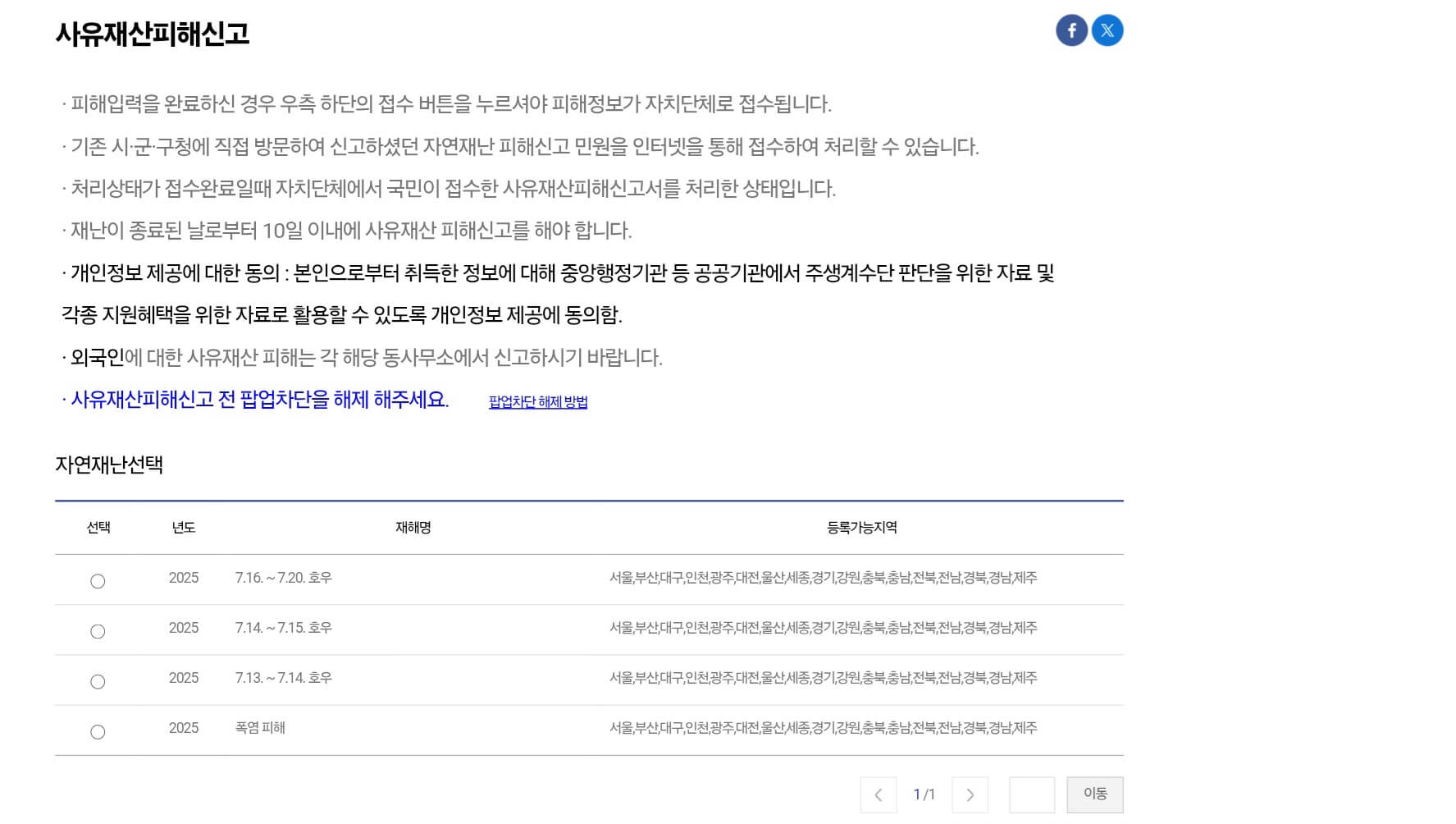Viewport: 1456px width, 824px height.
Task: Select the 7.16. ~ 7.20. 호우 radio button
Action: click(98, 580)
